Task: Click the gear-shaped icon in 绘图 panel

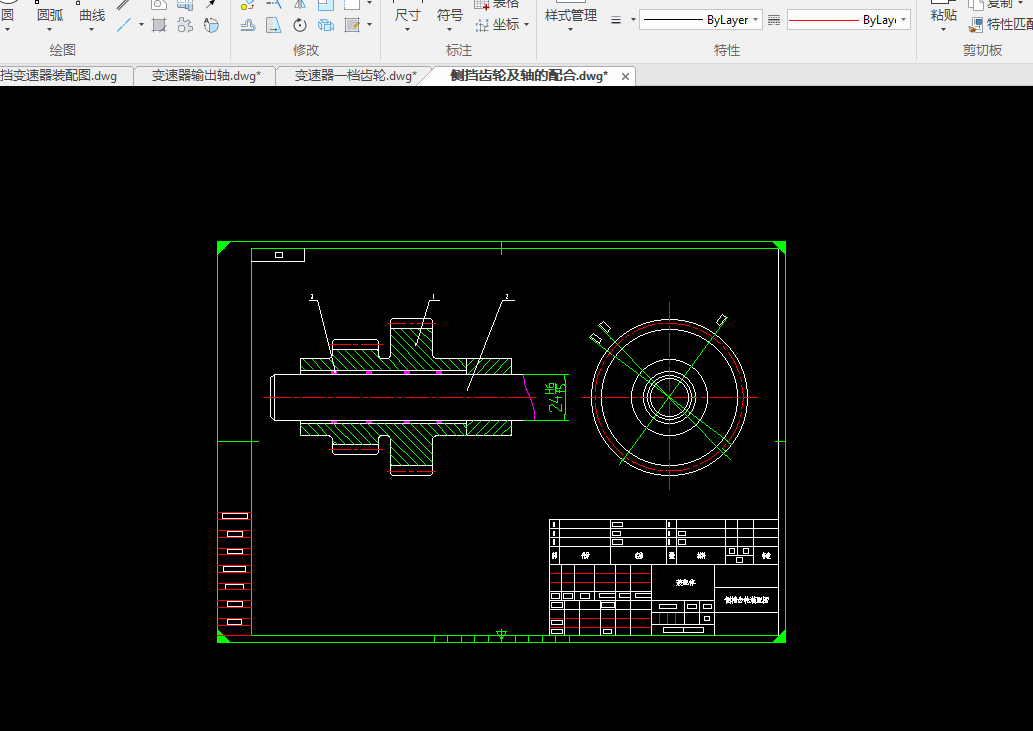Action: (185, 25)
